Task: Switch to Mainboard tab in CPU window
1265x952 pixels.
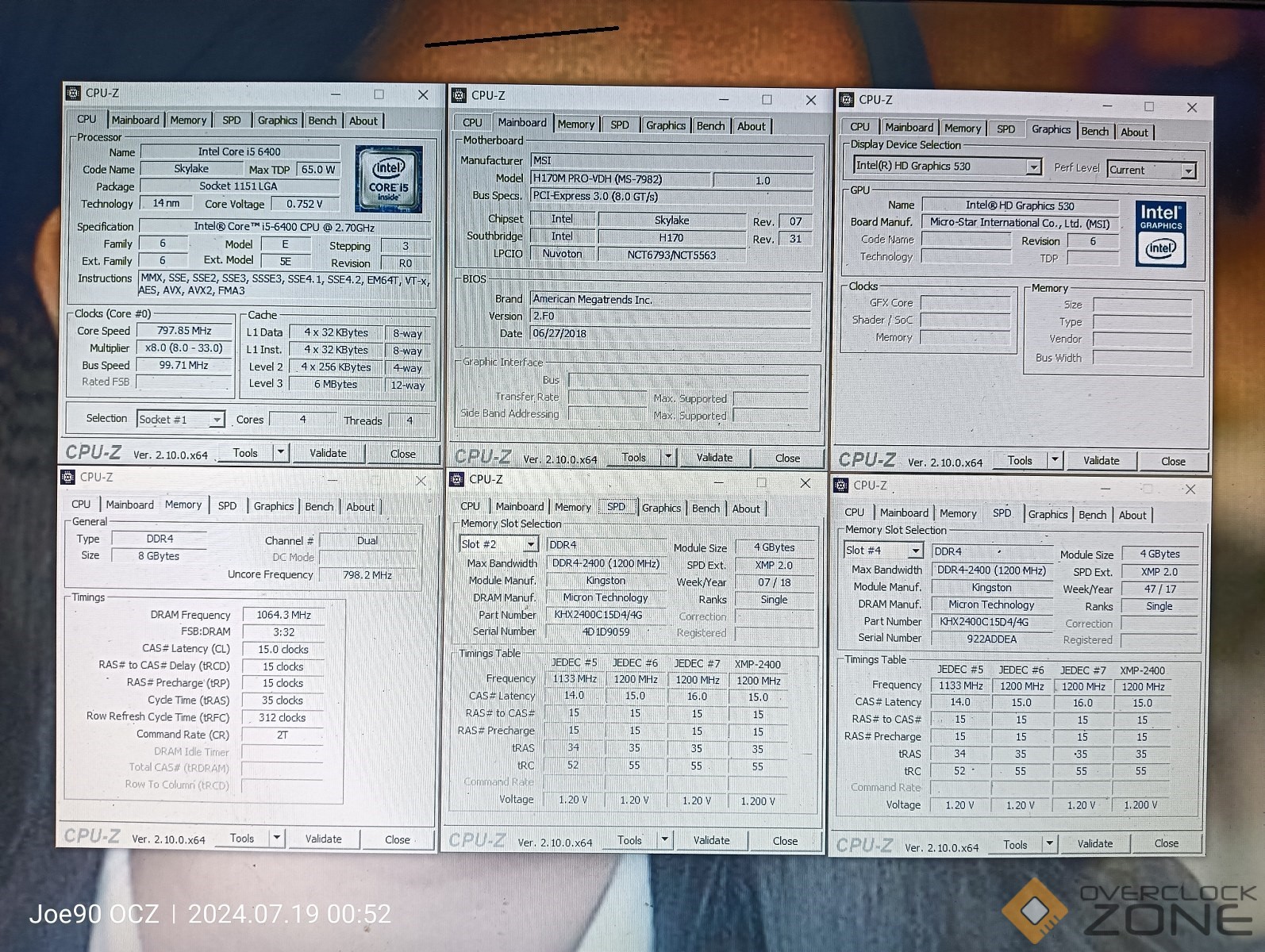Action: click(135, 120)
